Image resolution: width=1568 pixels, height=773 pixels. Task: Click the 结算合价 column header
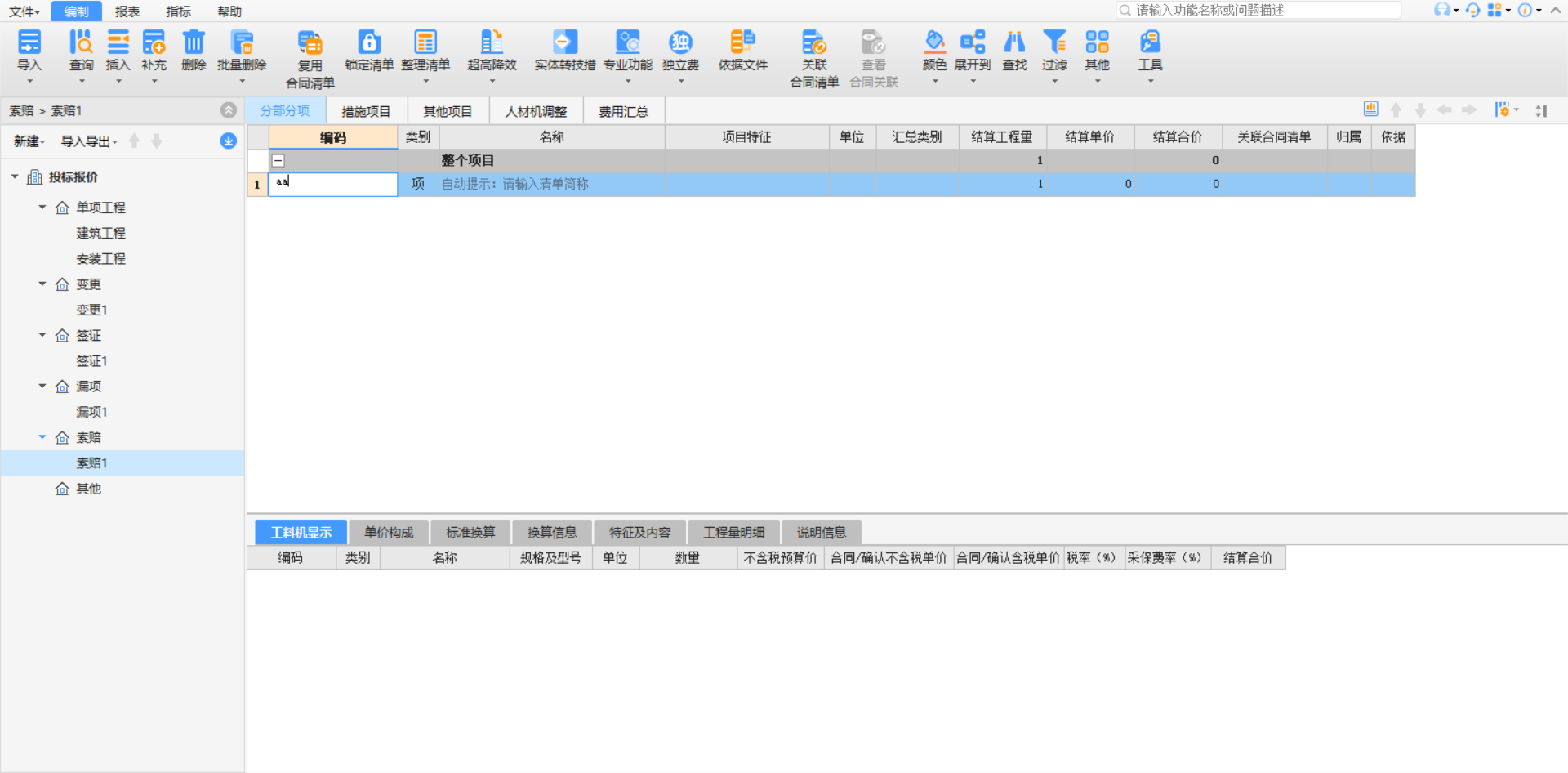(x=1177, y=137)
